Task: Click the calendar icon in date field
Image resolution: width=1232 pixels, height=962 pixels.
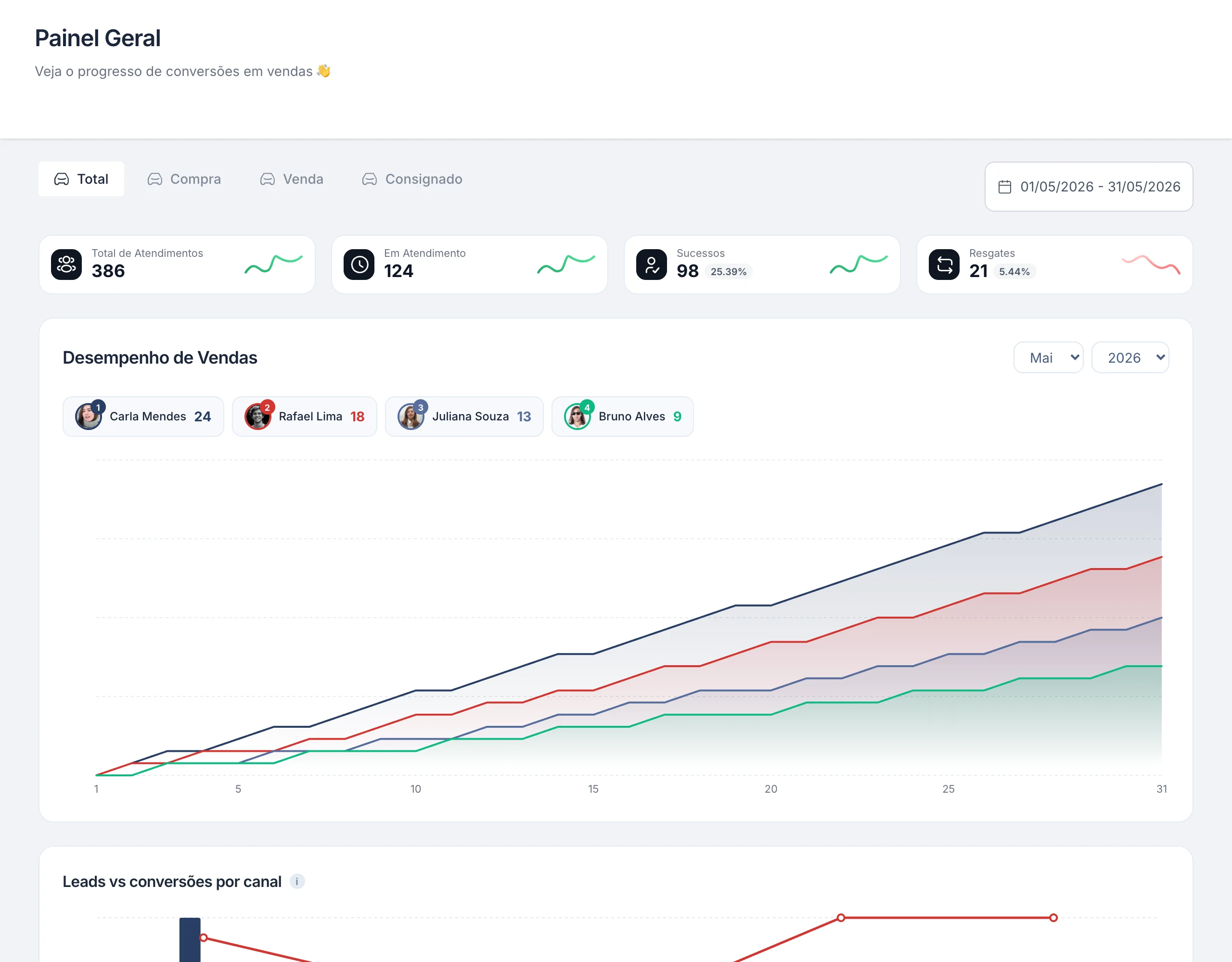Action: pos(1004,187)
